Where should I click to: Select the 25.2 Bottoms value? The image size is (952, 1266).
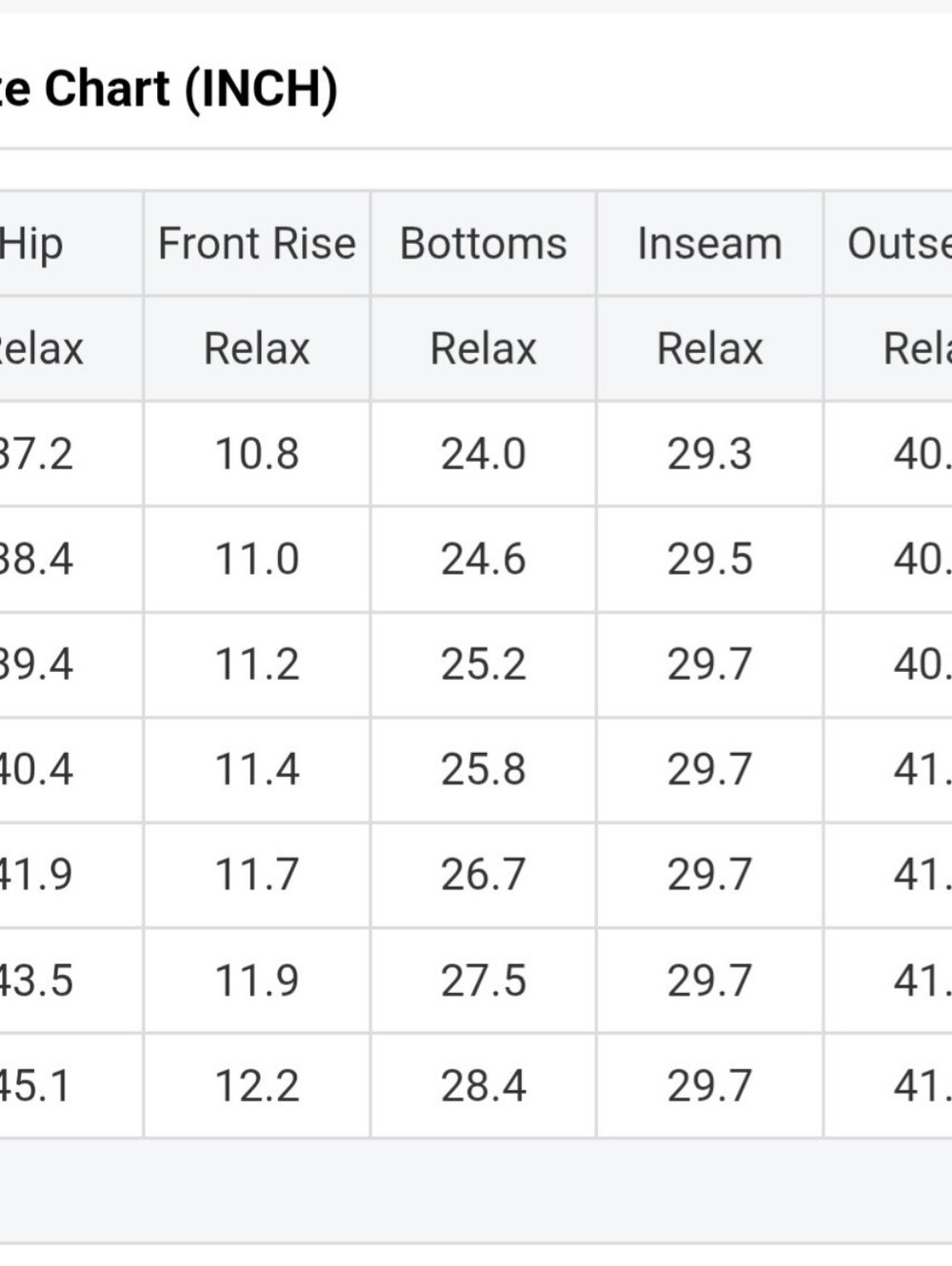tap(484, 664)
